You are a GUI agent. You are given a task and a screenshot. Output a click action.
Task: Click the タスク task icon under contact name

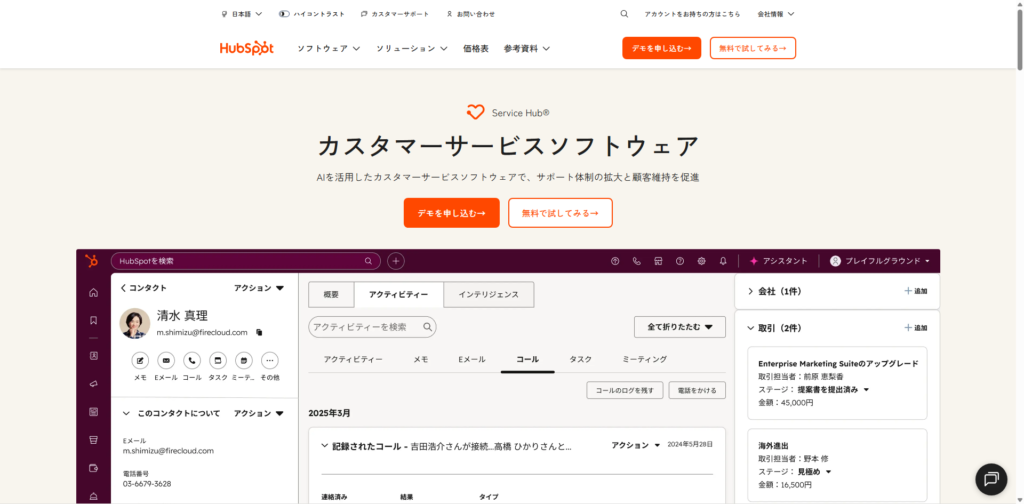click(218, 360)
